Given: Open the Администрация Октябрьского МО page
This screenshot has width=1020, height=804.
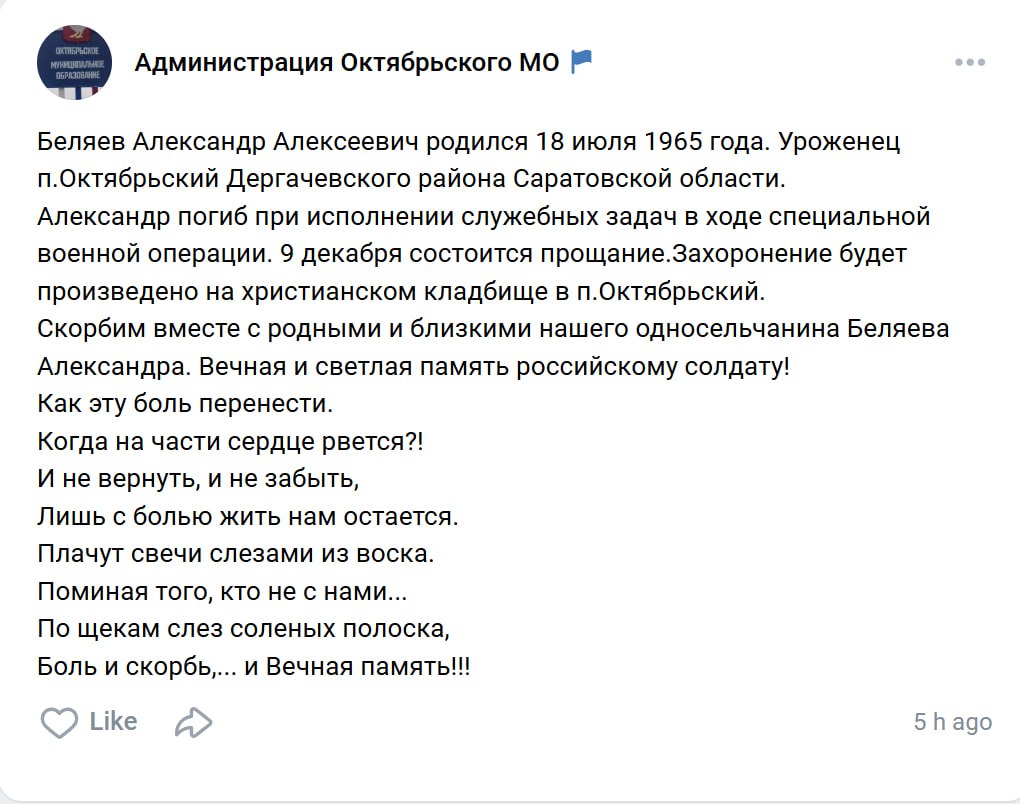Looking at the screenshot, I should (x=346, y=63).
